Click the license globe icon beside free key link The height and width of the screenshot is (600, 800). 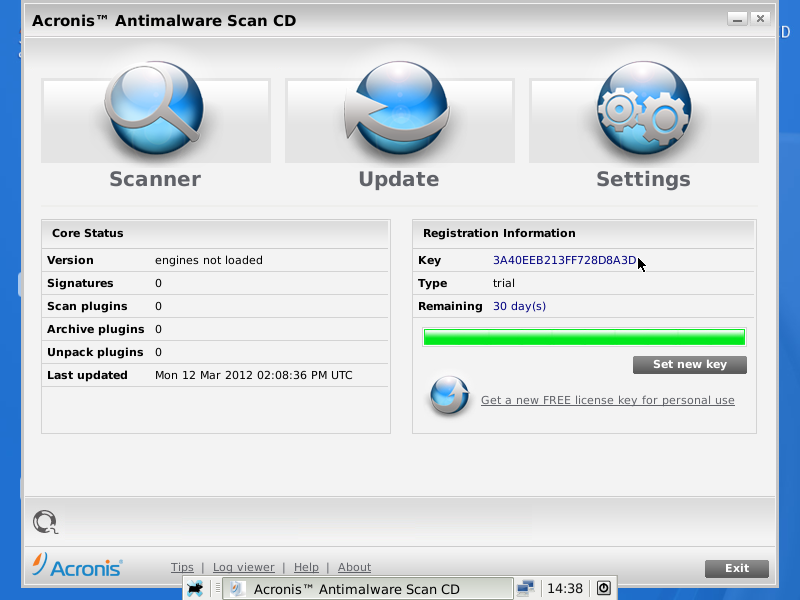click(449, 396)
